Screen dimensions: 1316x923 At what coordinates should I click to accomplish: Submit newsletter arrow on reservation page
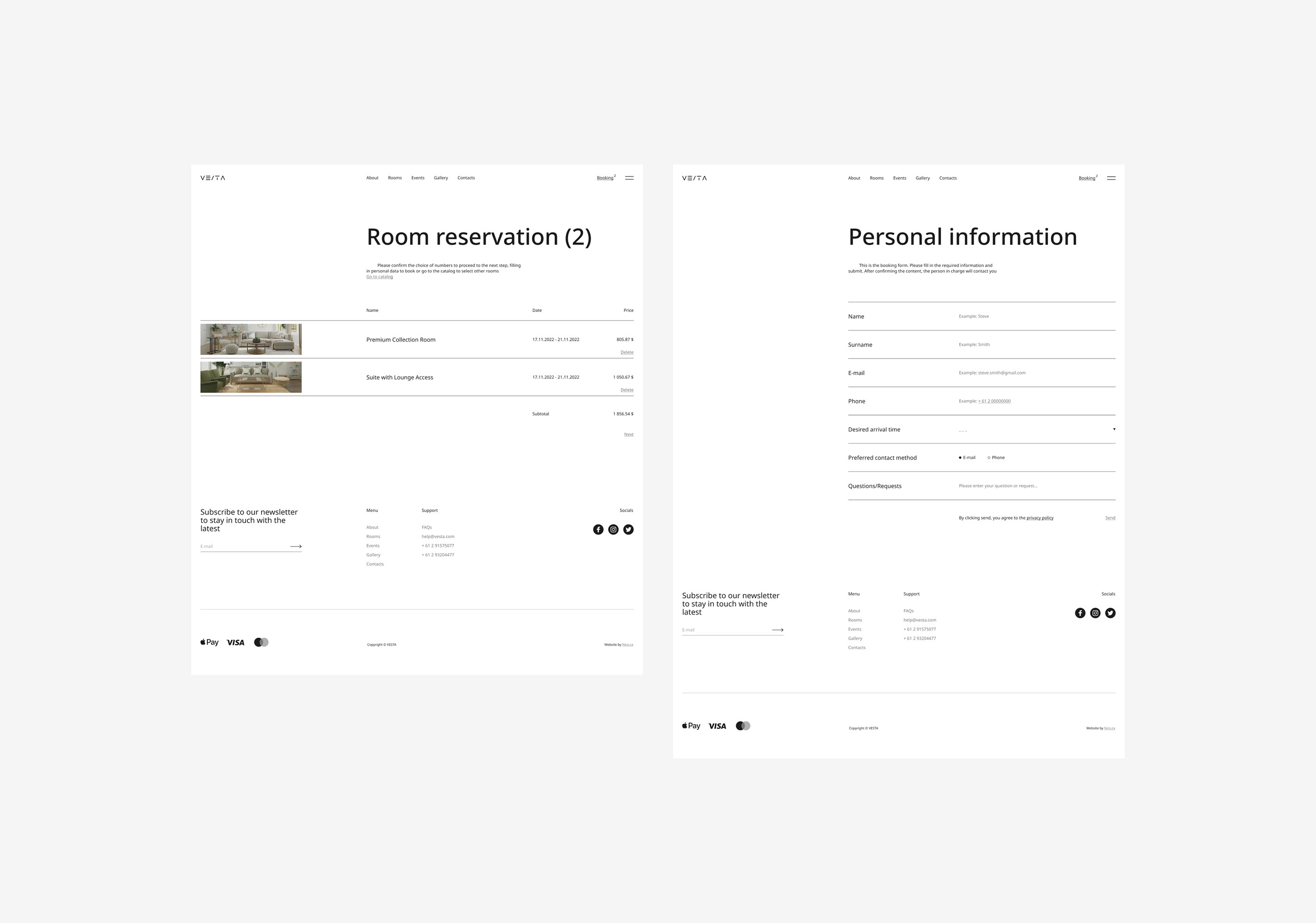pyautogui.click(x=296, y=547)
